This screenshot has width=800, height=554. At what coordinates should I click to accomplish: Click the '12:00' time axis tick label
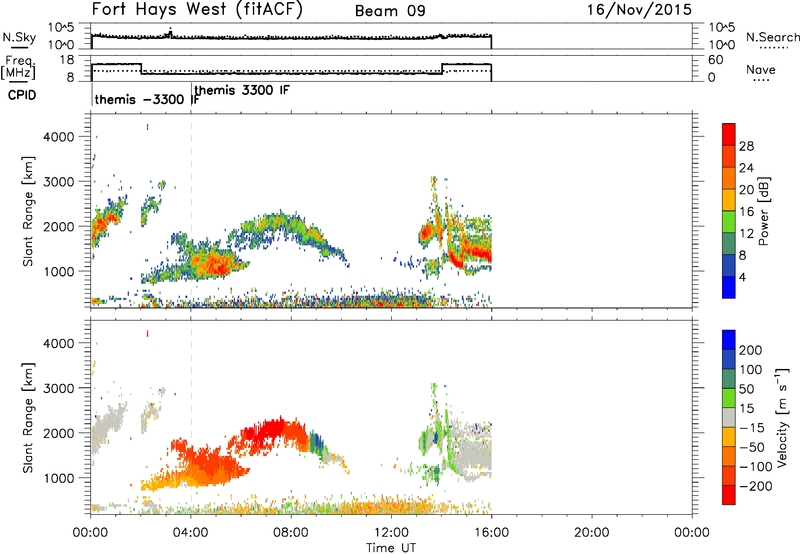[391, 533]
